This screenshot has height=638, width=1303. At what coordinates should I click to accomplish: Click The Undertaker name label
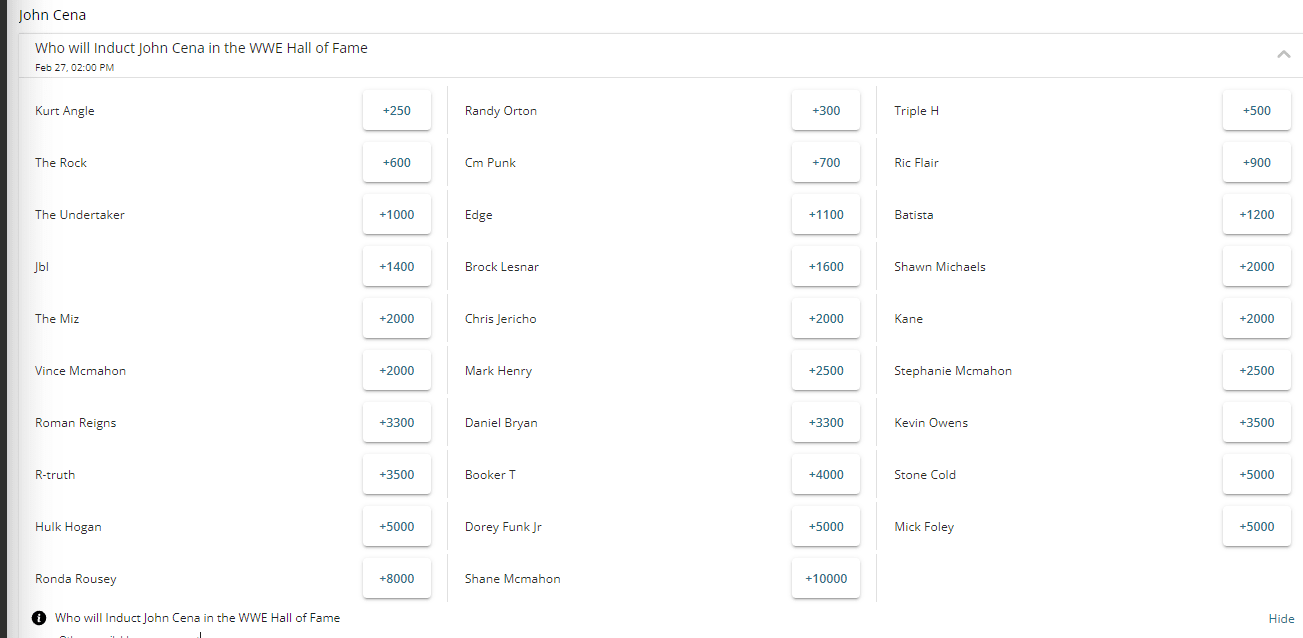tap(80, 215)
